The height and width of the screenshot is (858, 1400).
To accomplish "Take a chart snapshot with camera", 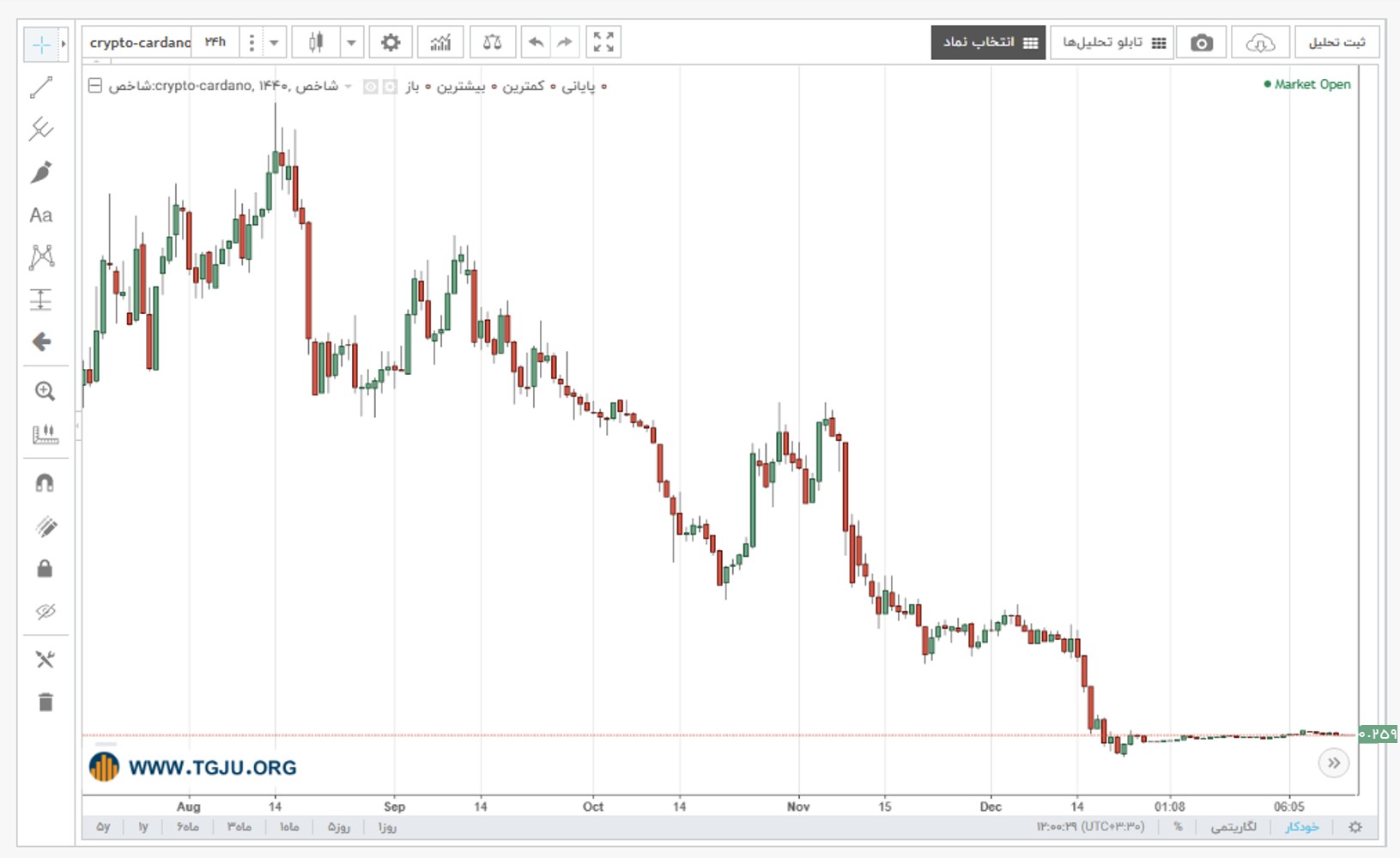I will click(x=1202, y=42).
